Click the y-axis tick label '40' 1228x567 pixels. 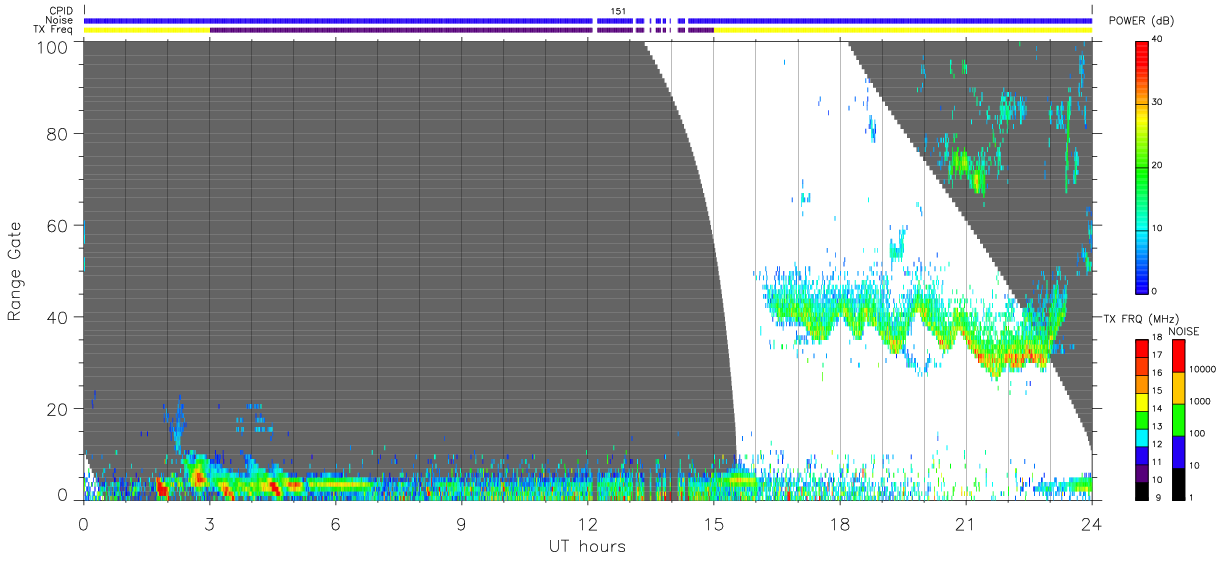pos(56,317)
